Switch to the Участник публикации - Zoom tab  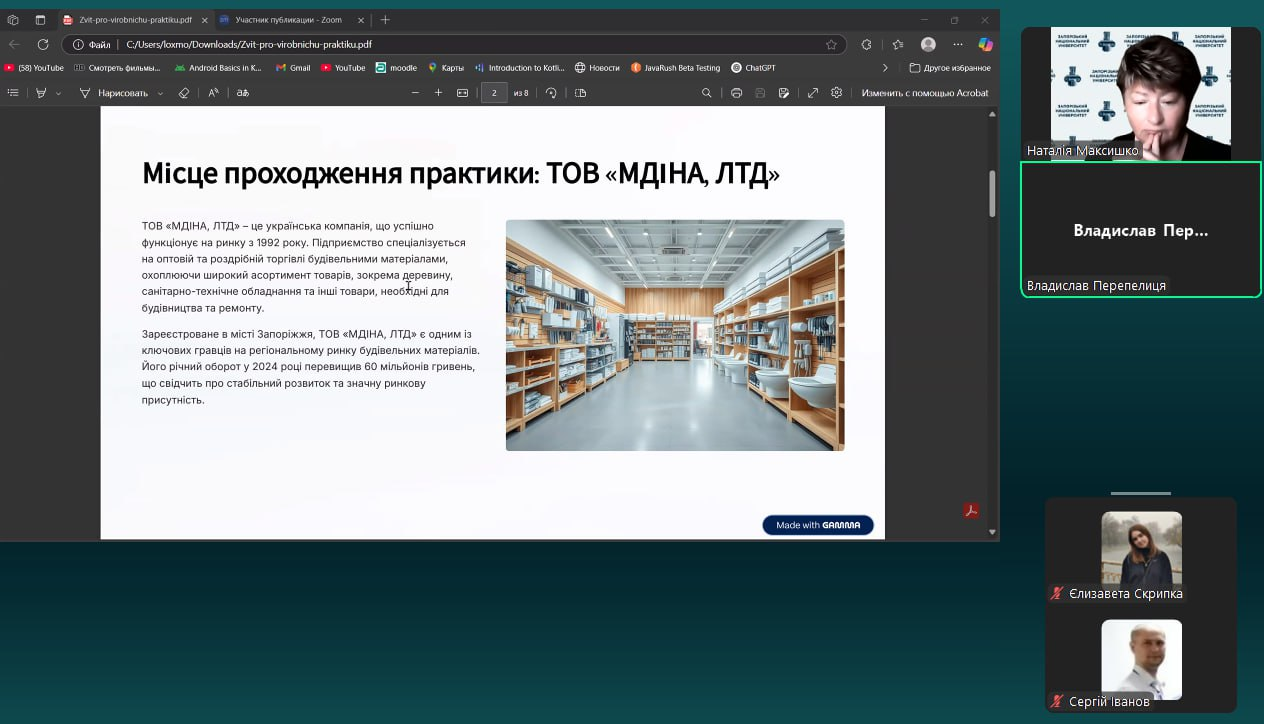click(x=290, y=20)
